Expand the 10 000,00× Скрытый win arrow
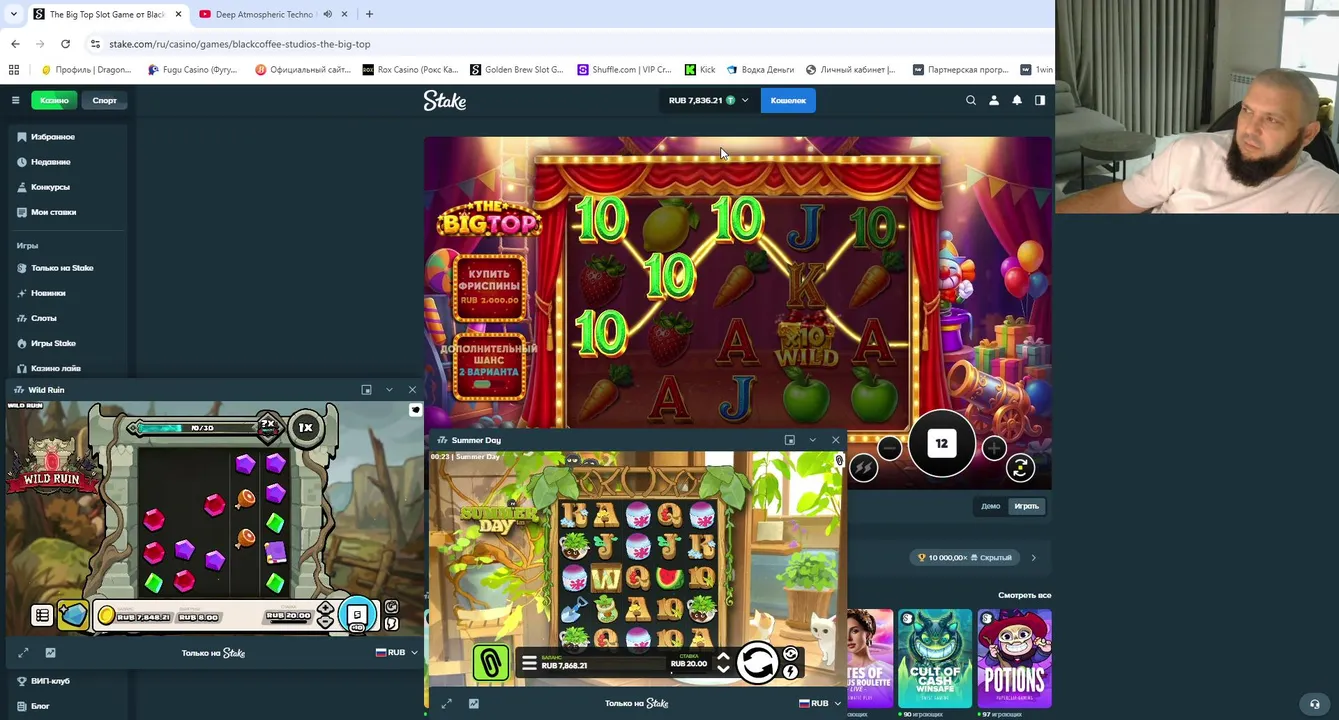This screenshot has width=1339, height=720. (x=1034, y=558)
